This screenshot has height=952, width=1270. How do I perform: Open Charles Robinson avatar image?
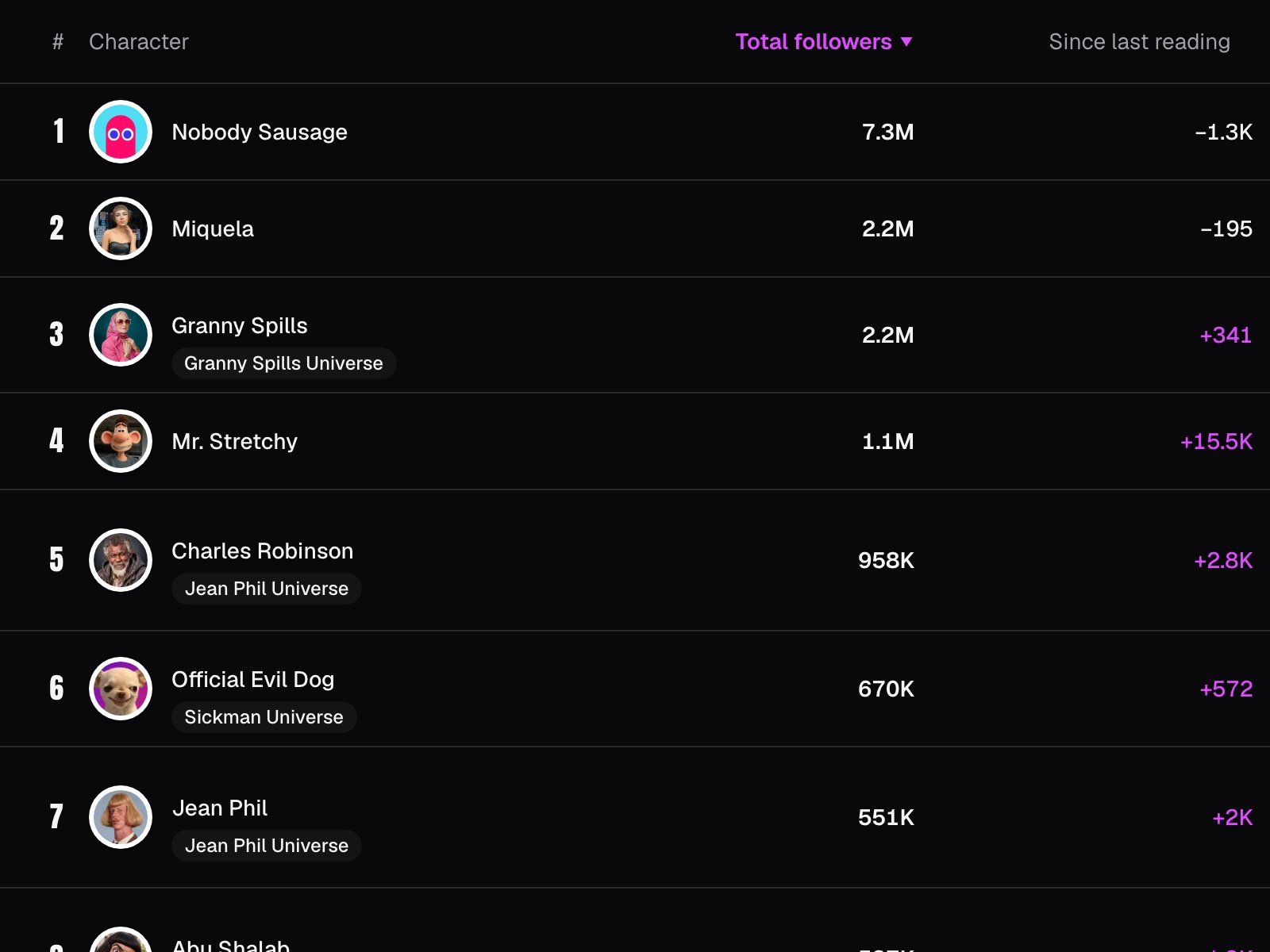(x=121, y=560)
